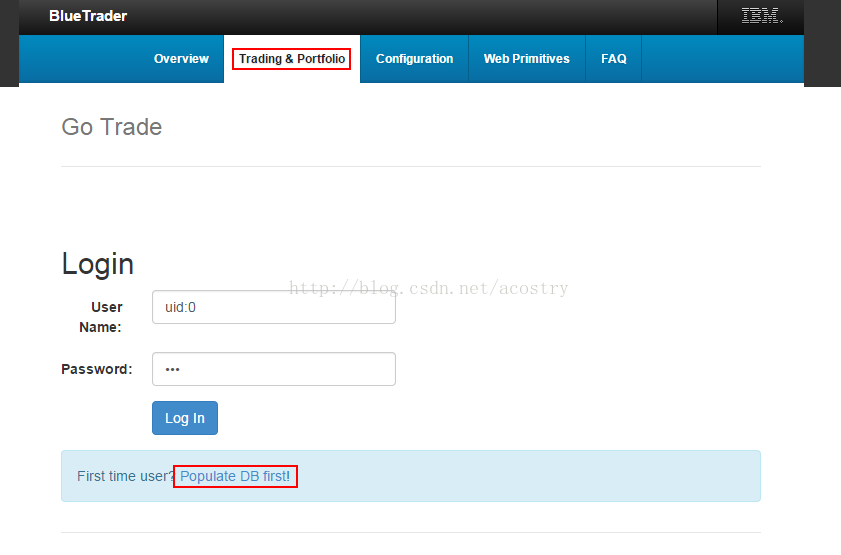Select the Trading & Portfolio tab
841x555 pixels.
(x=292, y=59)
